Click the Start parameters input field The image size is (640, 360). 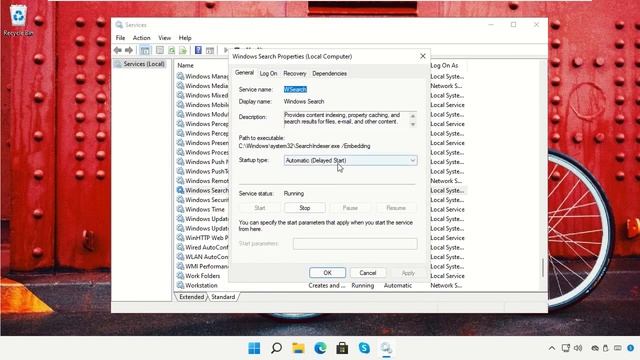355,244
